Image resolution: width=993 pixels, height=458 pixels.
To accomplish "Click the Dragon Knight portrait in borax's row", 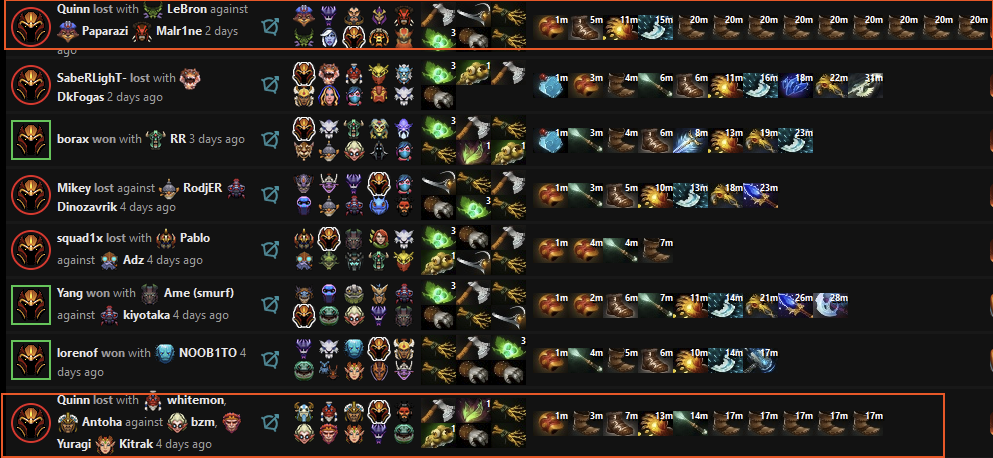I will (31, 140).
